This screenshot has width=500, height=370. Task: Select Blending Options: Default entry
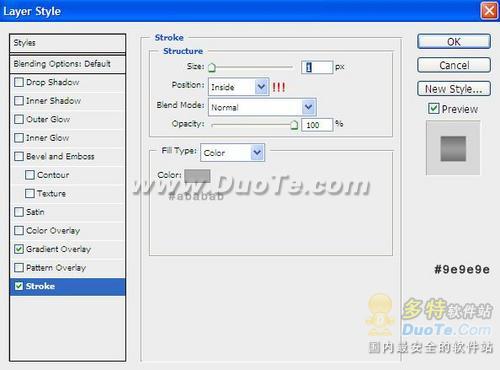click(68, 64)
